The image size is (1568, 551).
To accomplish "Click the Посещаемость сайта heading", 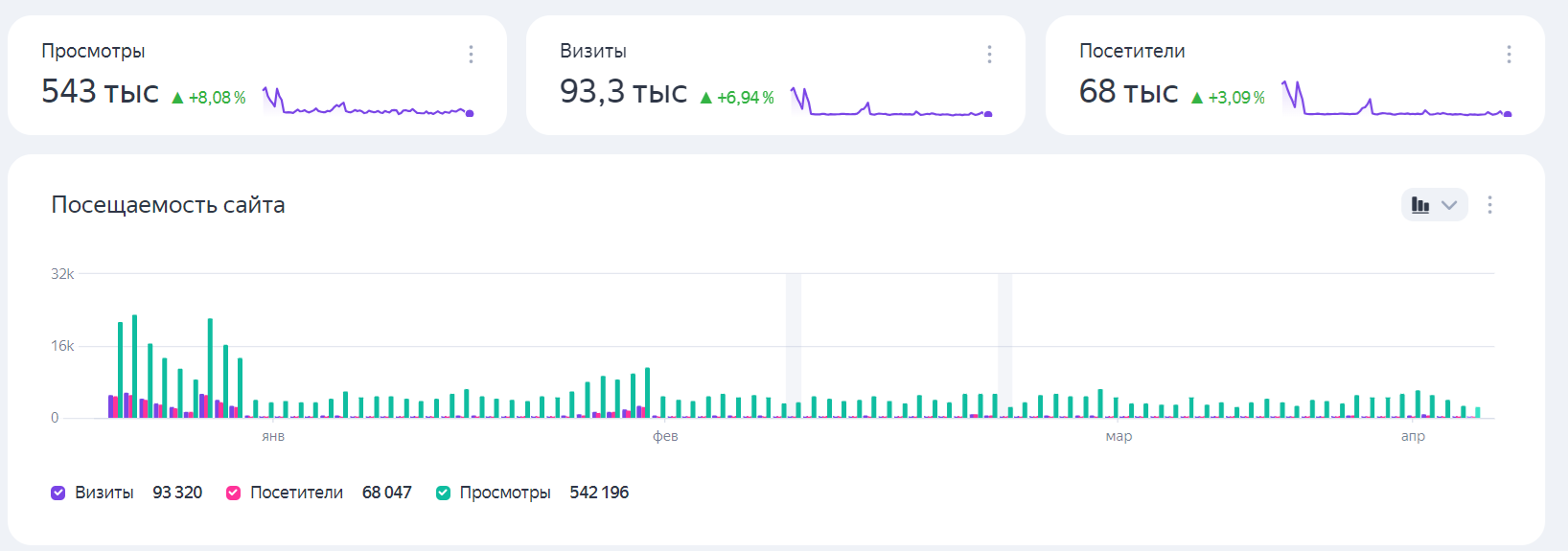I will [168, 205].
